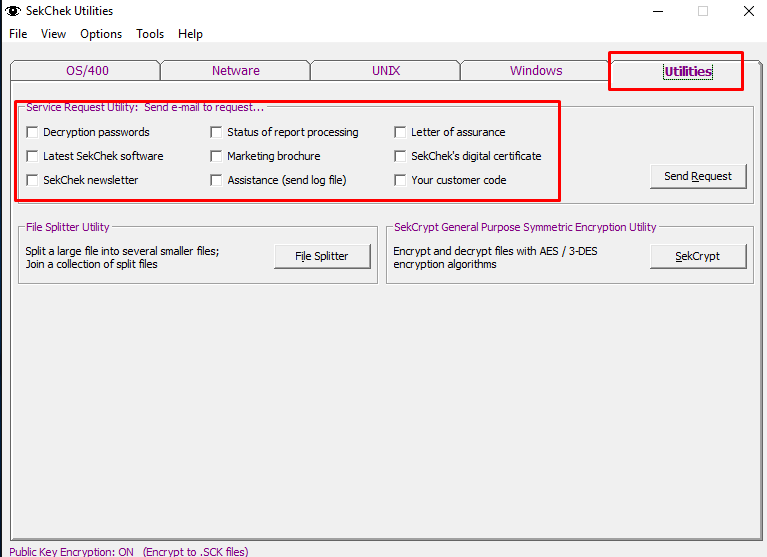Viewport: 767px width, 557px height.
Task: Click text 'Split a large file into several smaller files'
Action: point(121,251)
